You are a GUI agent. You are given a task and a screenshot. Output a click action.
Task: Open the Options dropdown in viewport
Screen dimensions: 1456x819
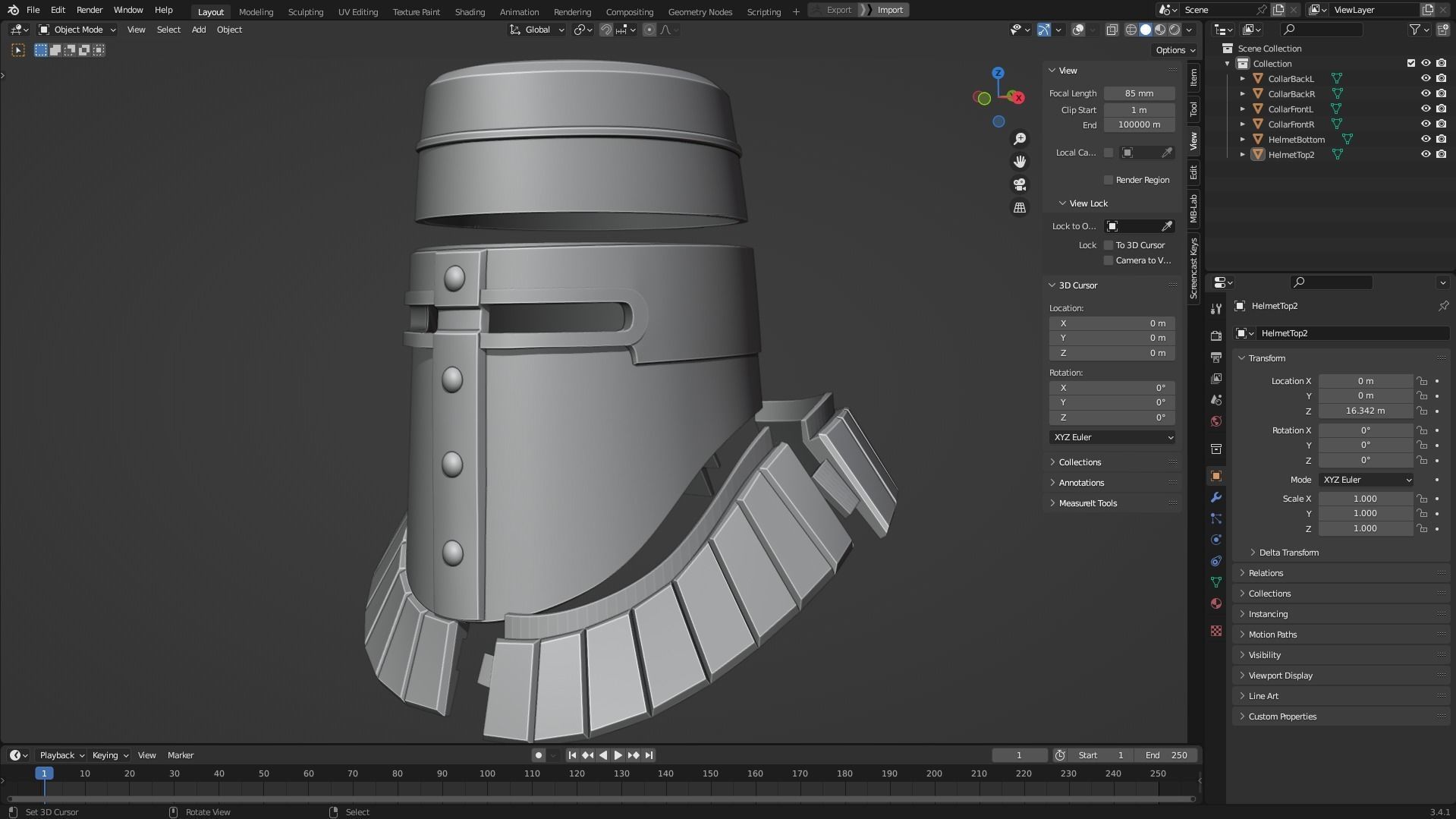tap(1175, 50)
